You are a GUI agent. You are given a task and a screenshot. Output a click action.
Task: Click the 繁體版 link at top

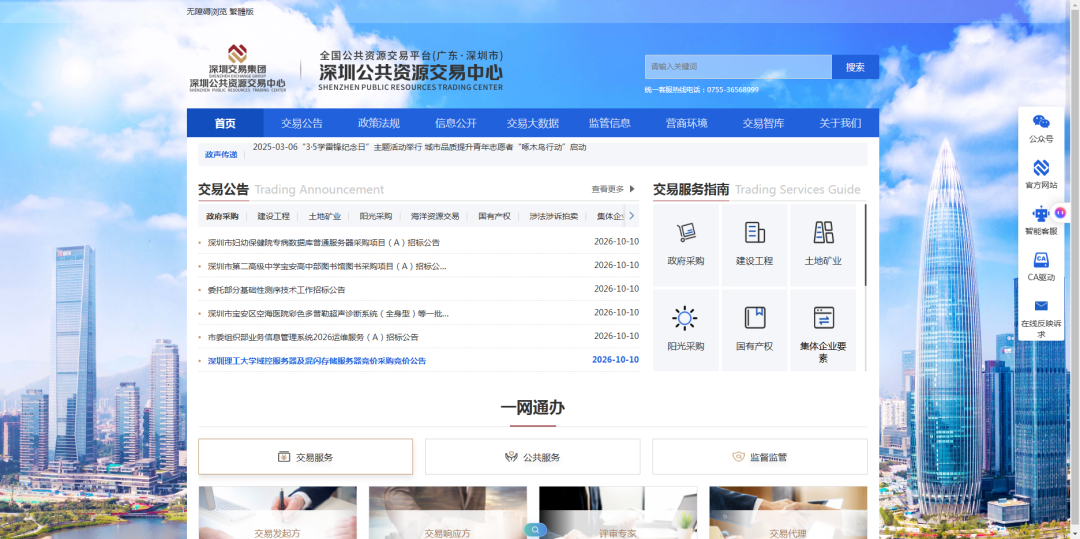tap(241, 12)
